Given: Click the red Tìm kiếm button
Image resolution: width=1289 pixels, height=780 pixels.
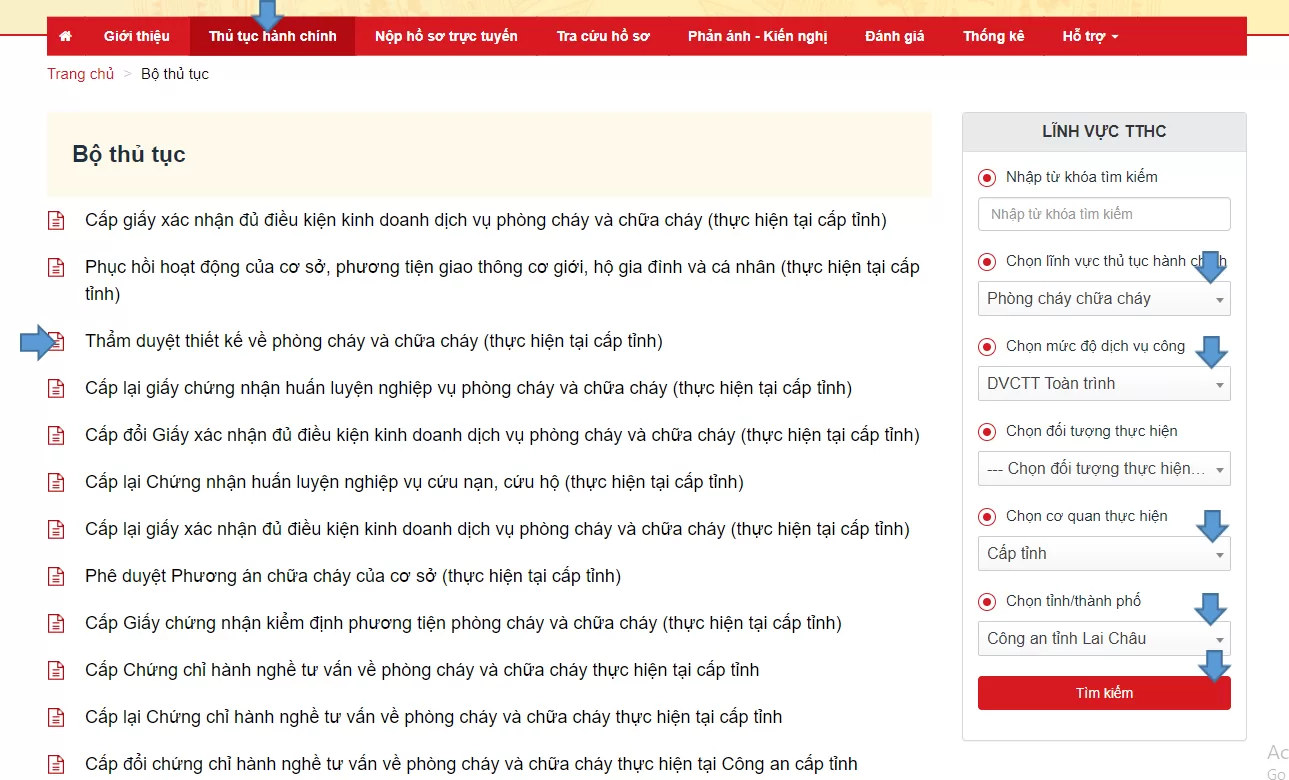Looking at the screenshot, I should [x=1104, y=693].
